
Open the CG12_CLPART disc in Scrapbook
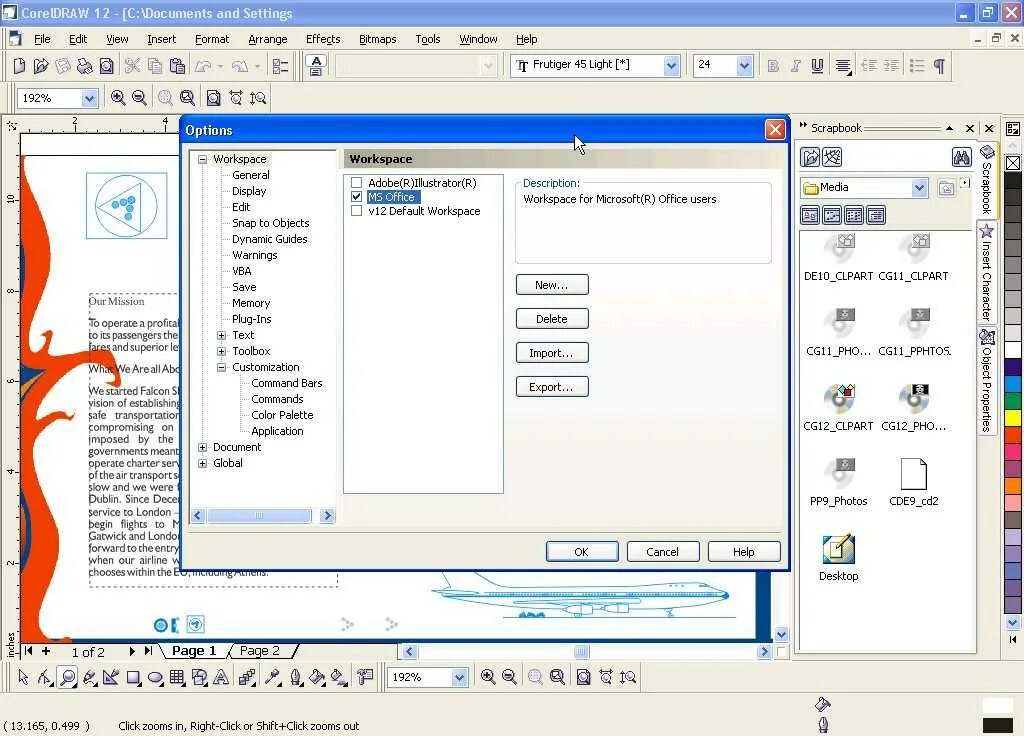pyautogui.click(x=839, y=406)
